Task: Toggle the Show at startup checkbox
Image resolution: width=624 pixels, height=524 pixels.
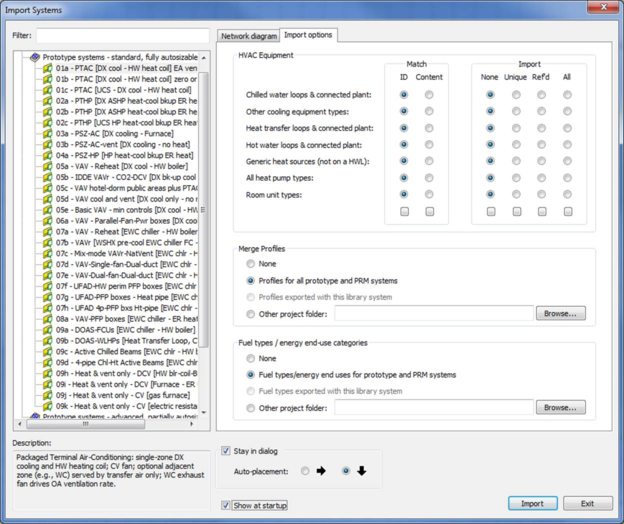Action: click(226, 506)
